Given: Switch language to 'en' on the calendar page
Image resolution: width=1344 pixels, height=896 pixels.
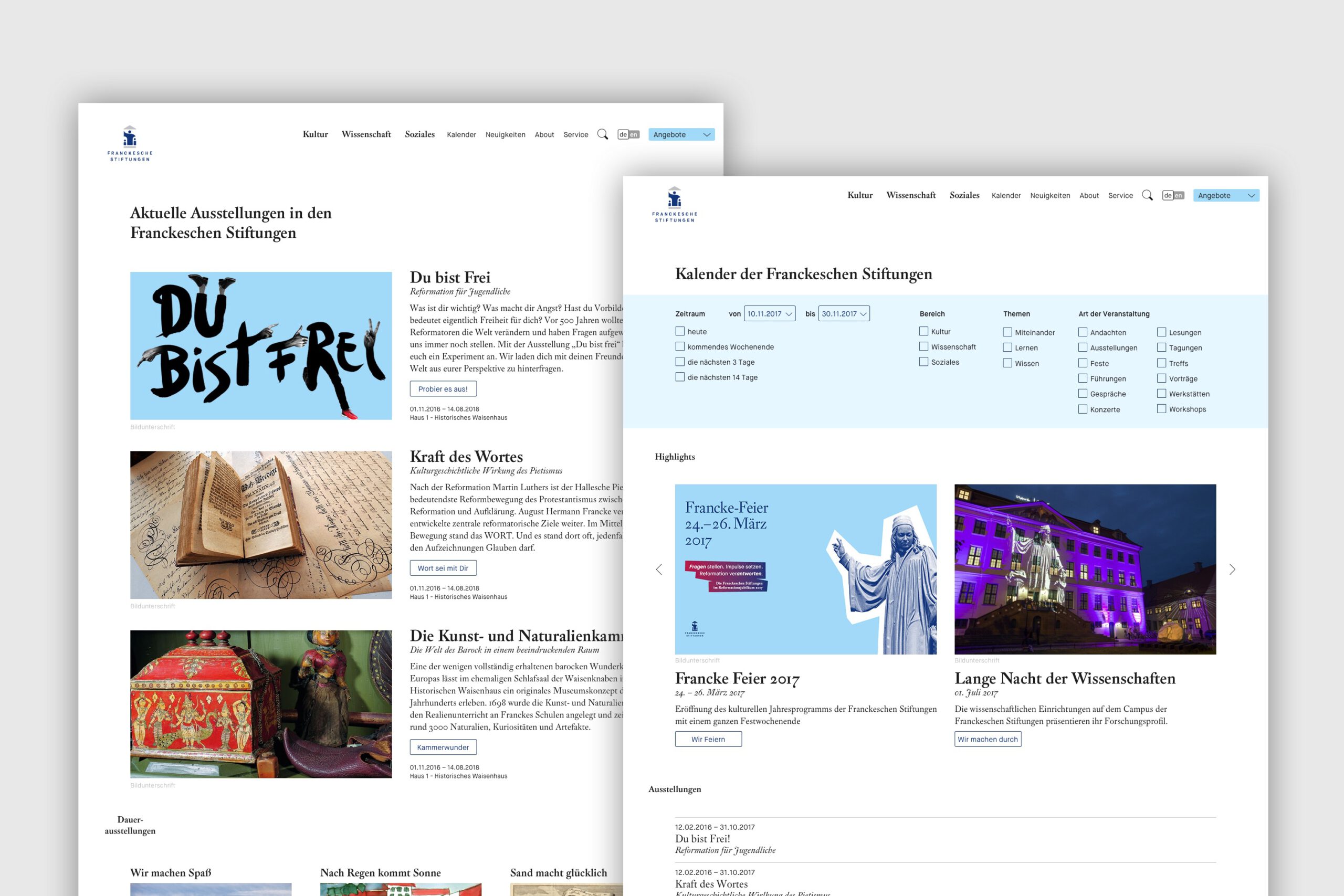Looking at the screenshot, I should (x=1178, y=195).
